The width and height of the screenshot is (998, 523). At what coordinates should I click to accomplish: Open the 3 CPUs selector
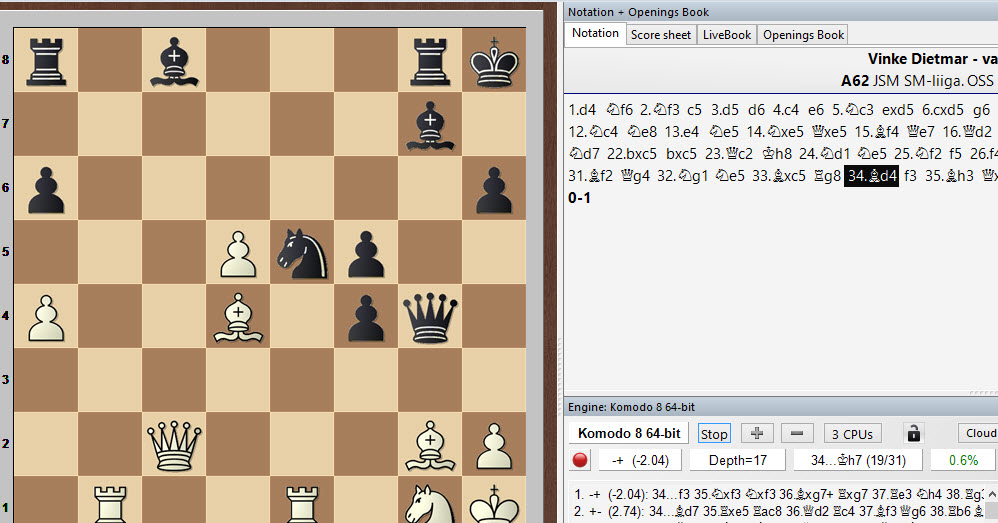(x=853, y=433)
